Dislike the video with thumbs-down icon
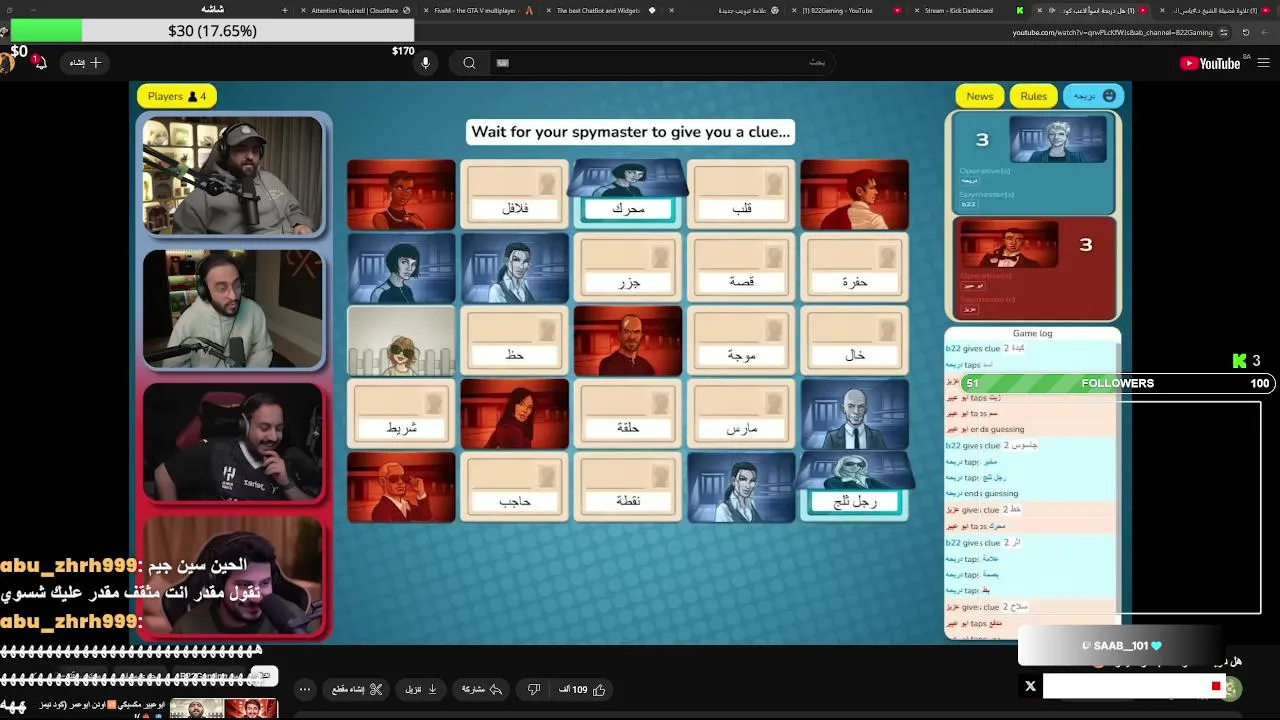Viewport: 1280px width, 720px height. click(534, 689)
